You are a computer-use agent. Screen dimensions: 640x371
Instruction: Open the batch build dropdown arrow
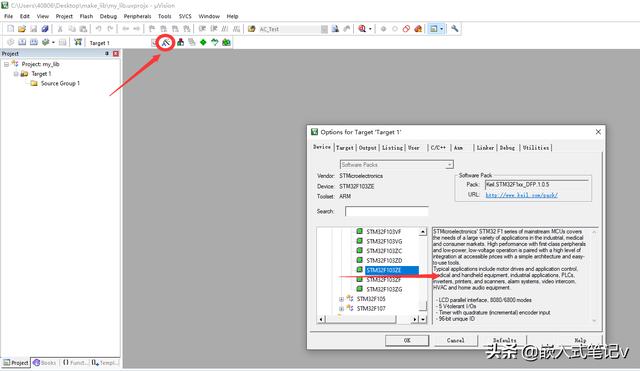pyautogui.click(x=53, y=42)
